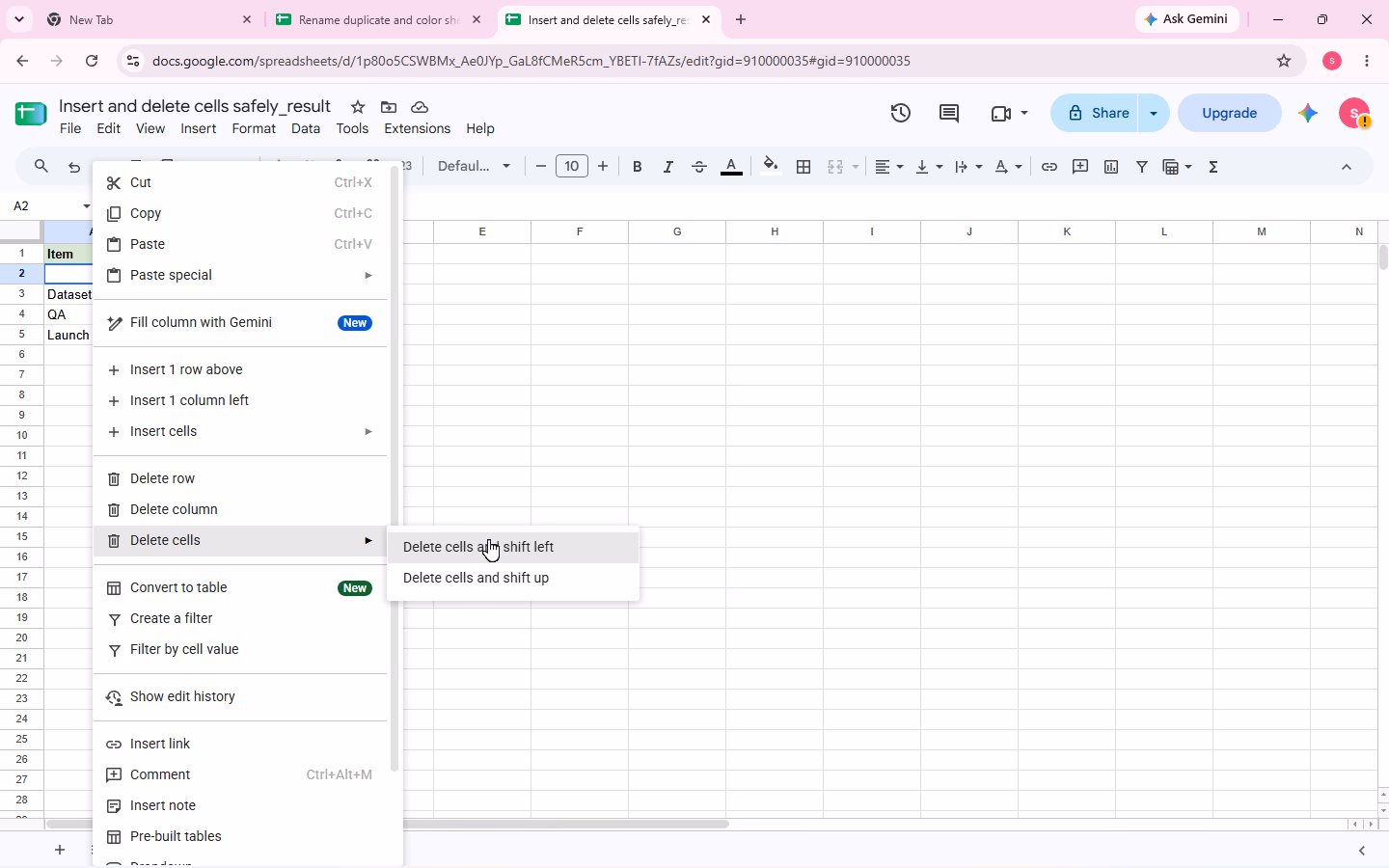
Task: Toggle strikethrough formatting
Action: (699, 167)
